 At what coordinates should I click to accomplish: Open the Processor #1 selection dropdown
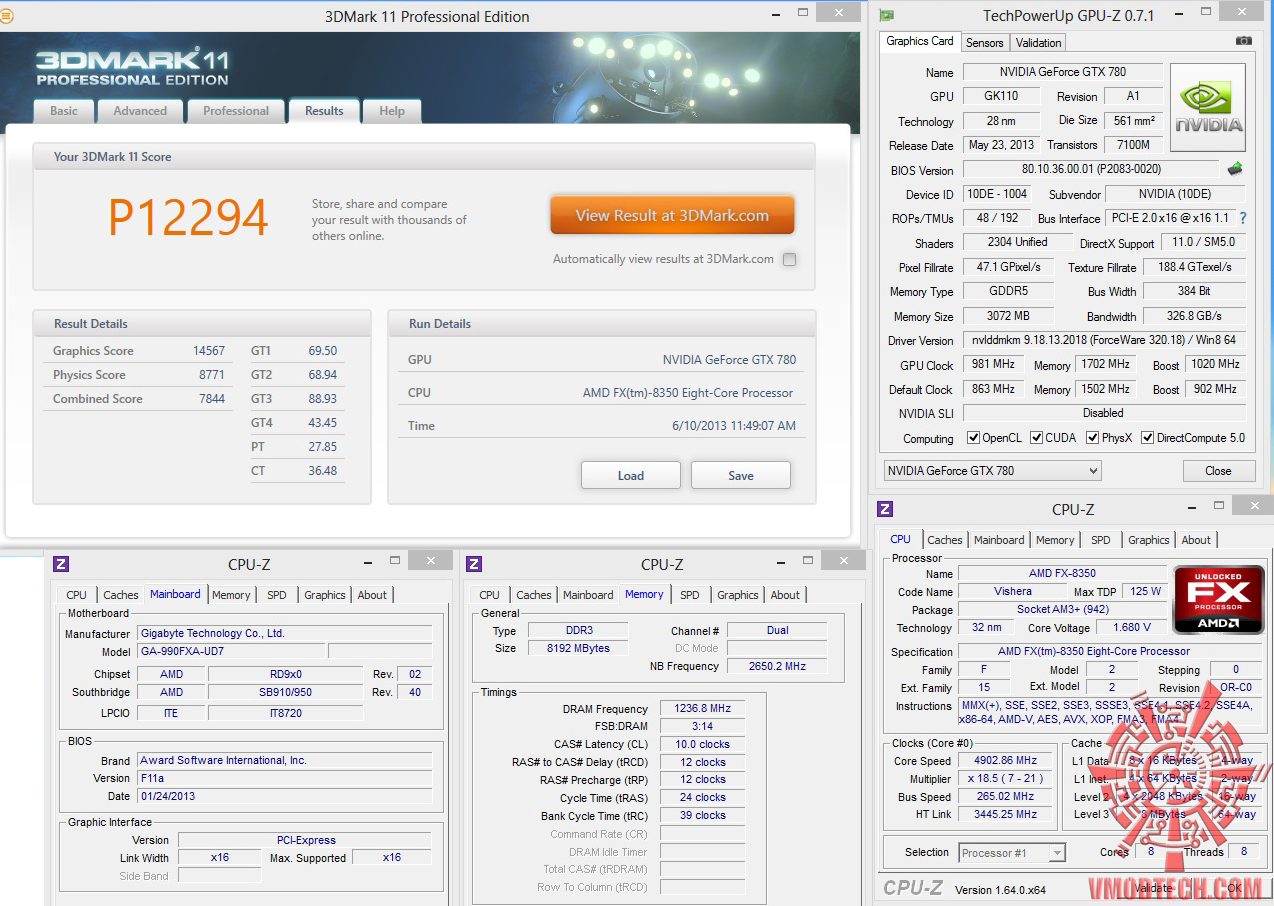1012,853
